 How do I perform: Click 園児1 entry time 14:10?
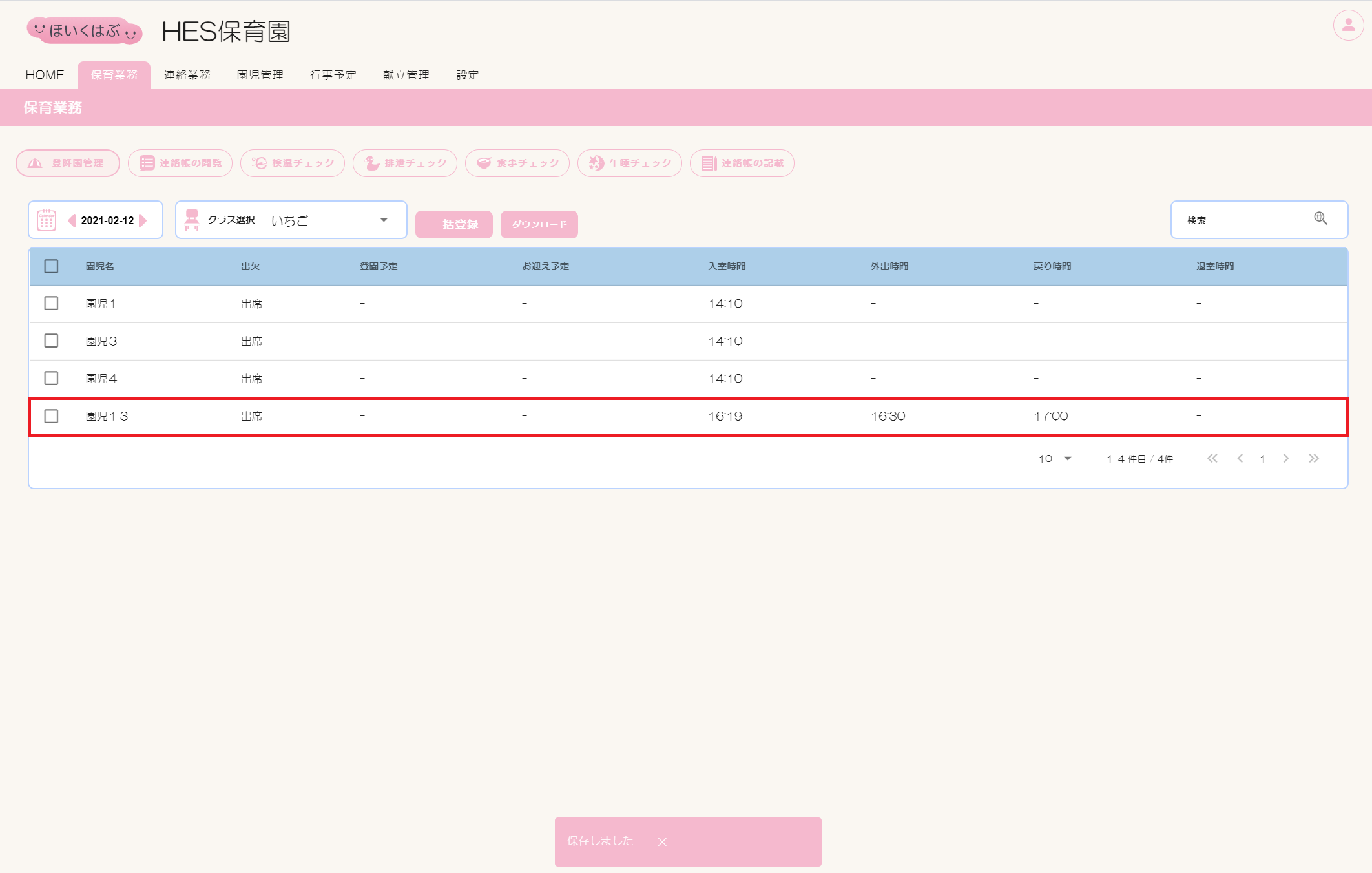click(x=725, y=304)
